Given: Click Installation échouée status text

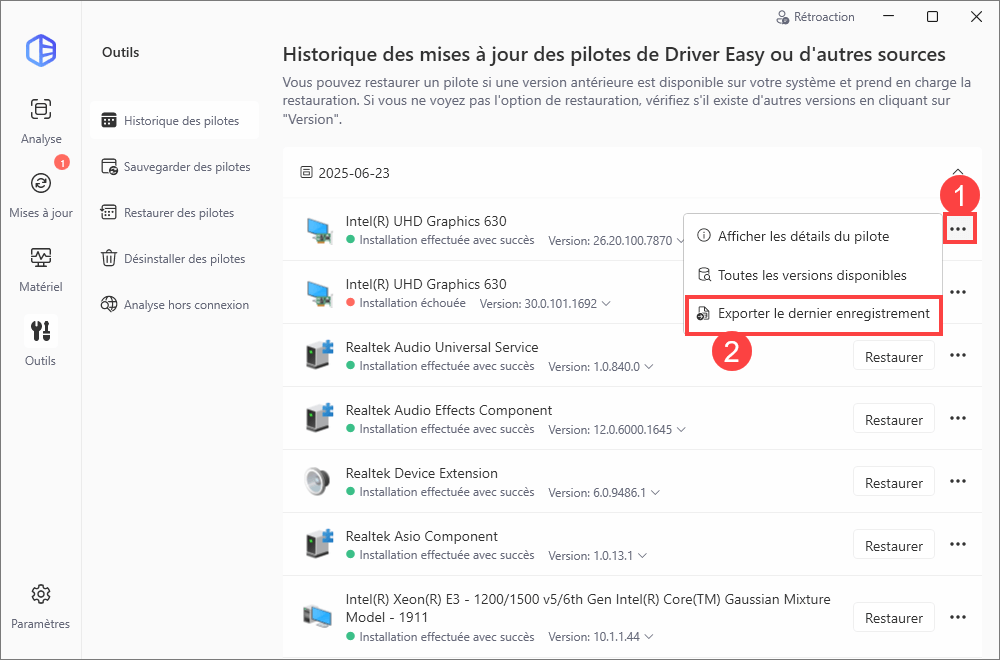Looking at the screenshot, I should [413, 303].
